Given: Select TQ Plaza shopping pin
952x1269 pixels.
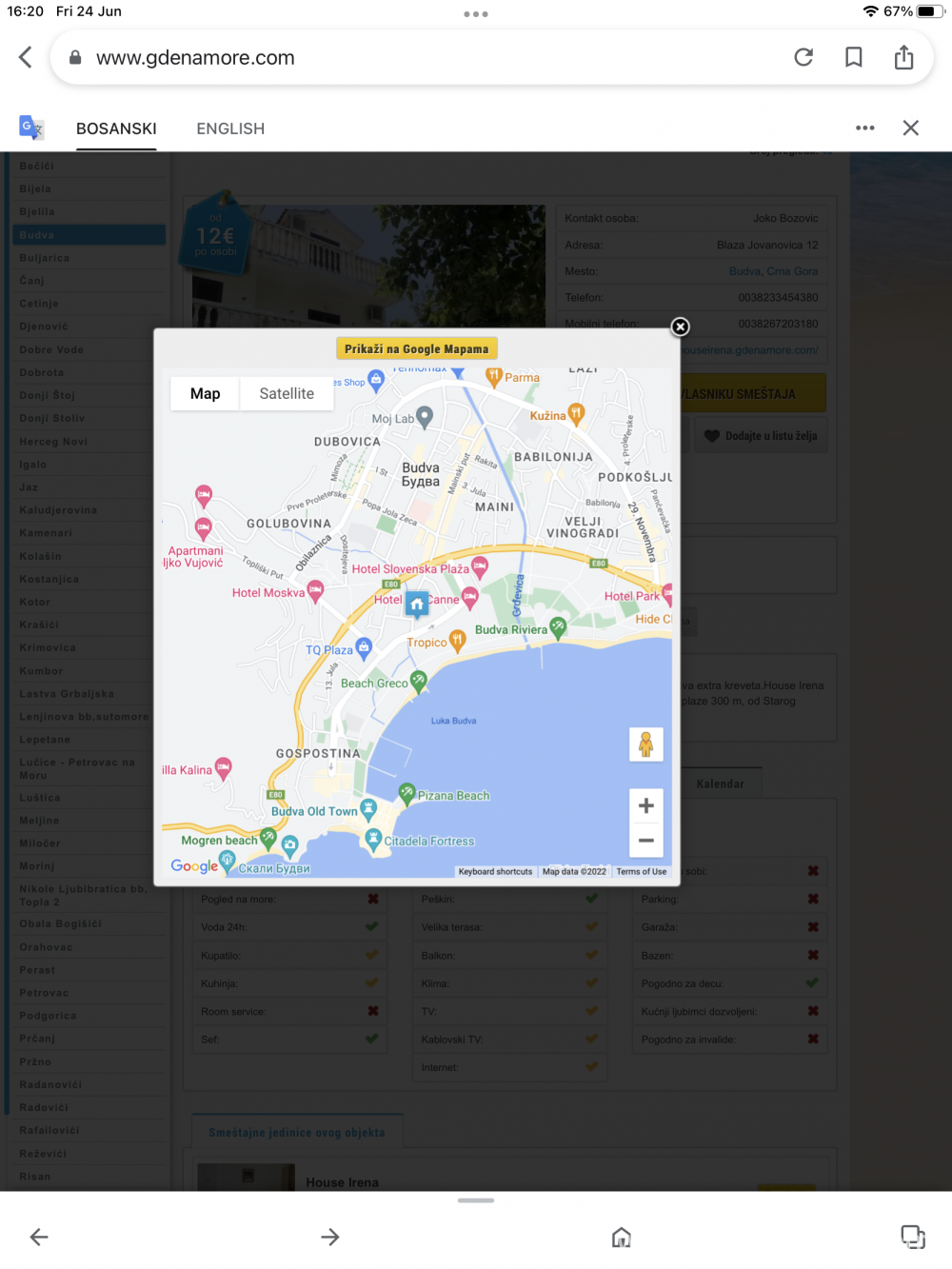Looking at the screenshot, I should pos(364,648).
